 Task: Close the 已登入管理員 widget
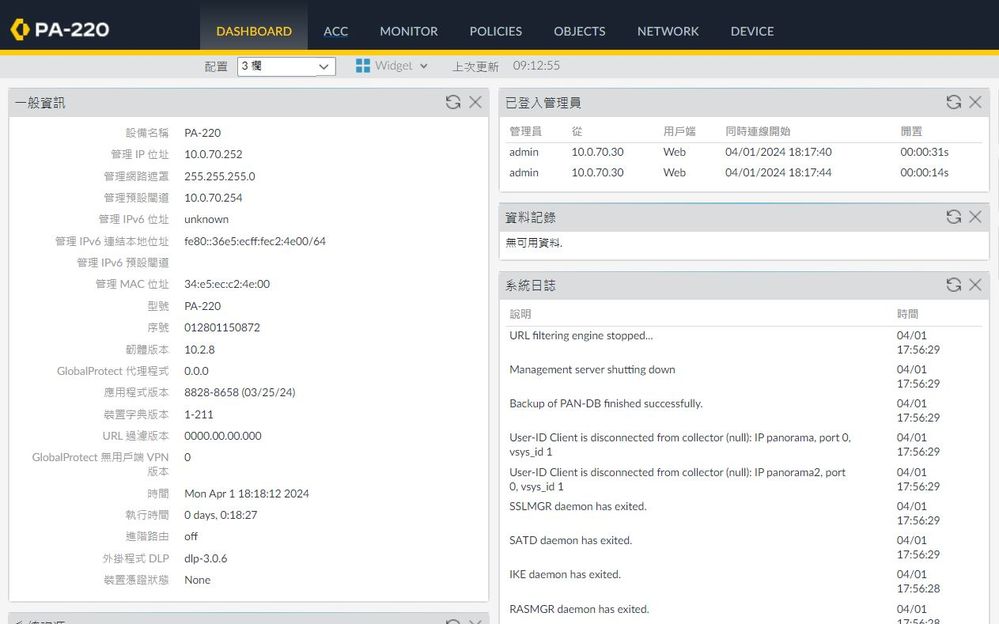point(975,102)
